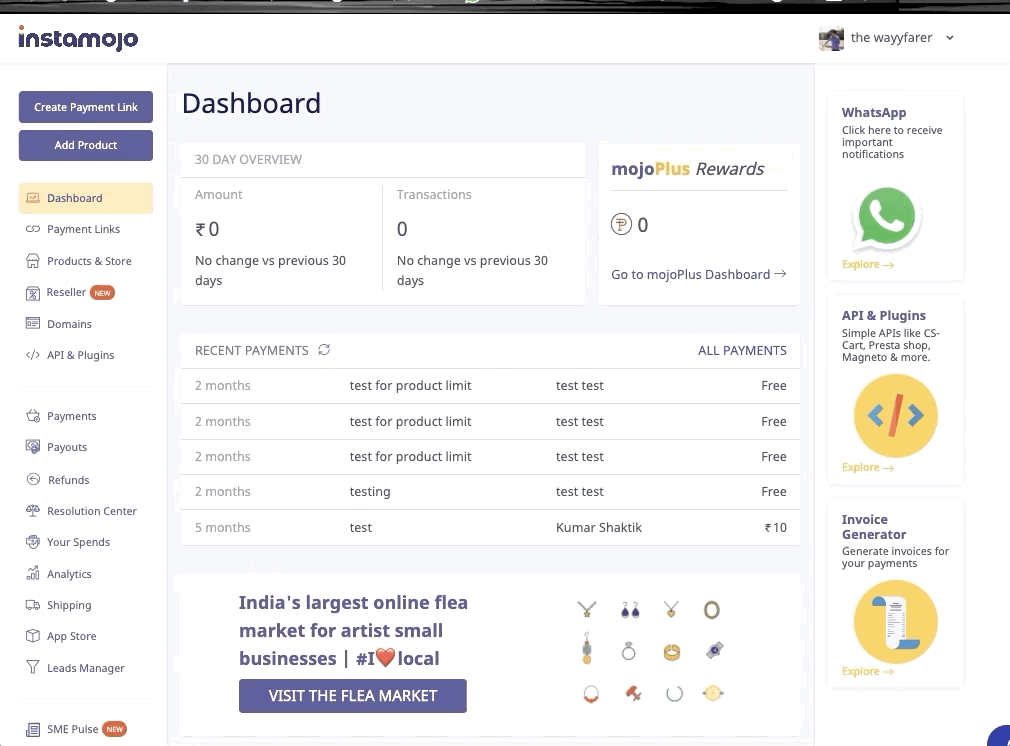Click the WhatsApp logo icon
1010x746 pixels.
886,217
